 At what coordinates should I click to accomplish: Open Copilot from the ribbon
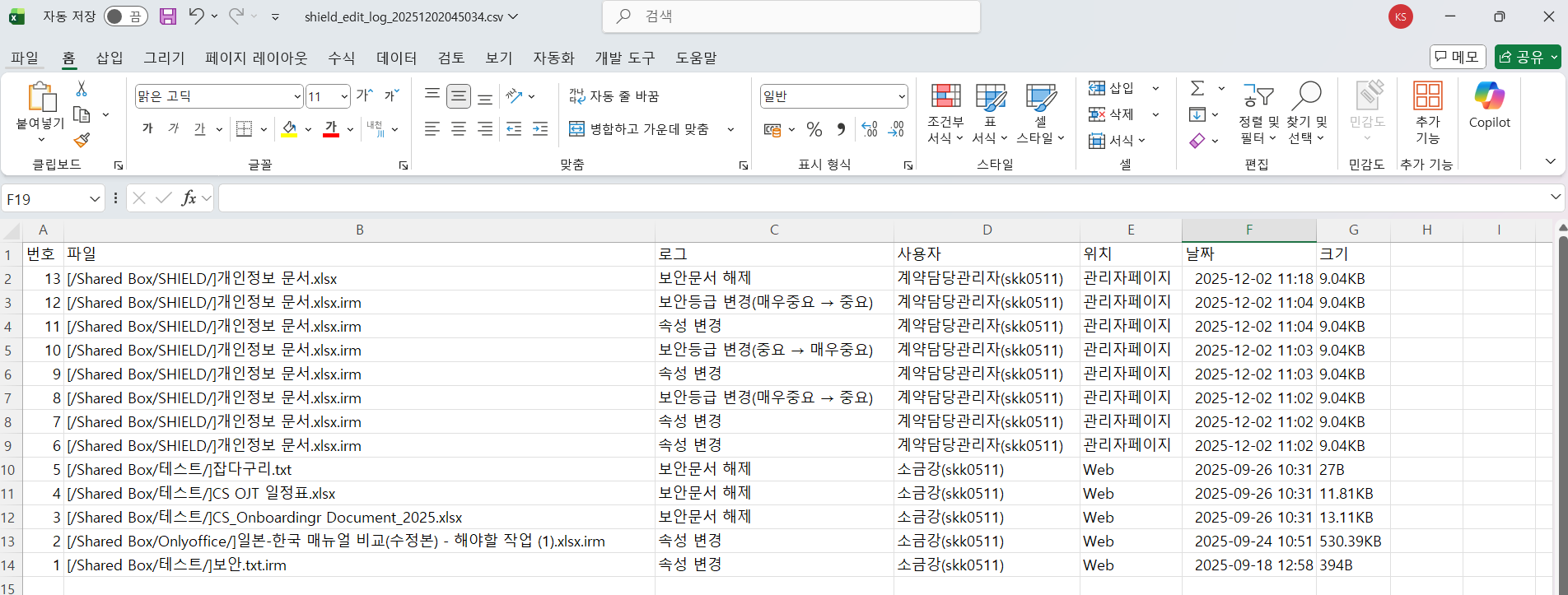[1490, 105]
